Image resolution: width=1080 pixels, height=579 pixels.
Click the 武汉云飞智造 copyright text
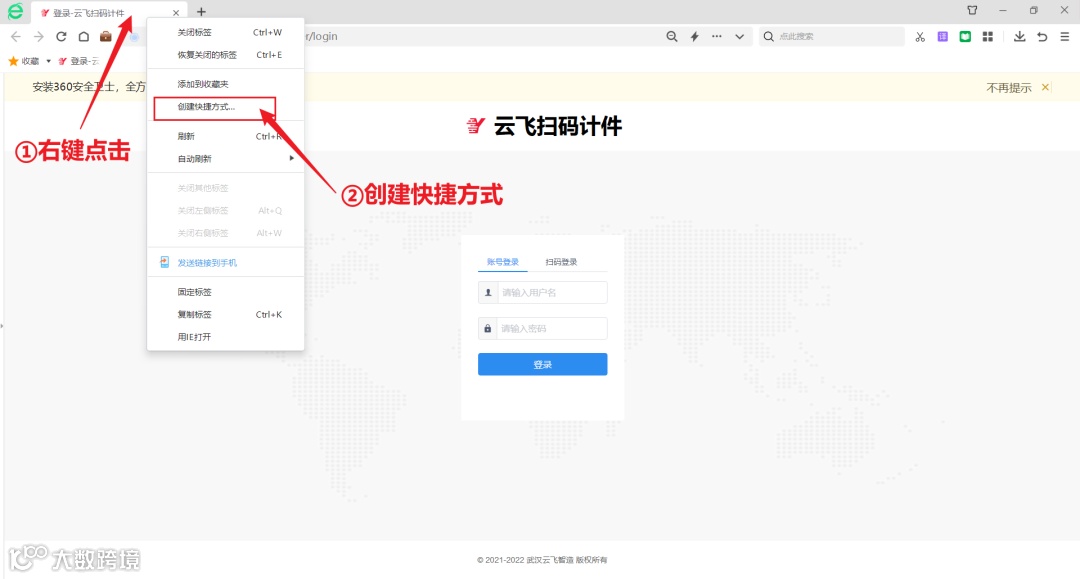pos(542,560)
